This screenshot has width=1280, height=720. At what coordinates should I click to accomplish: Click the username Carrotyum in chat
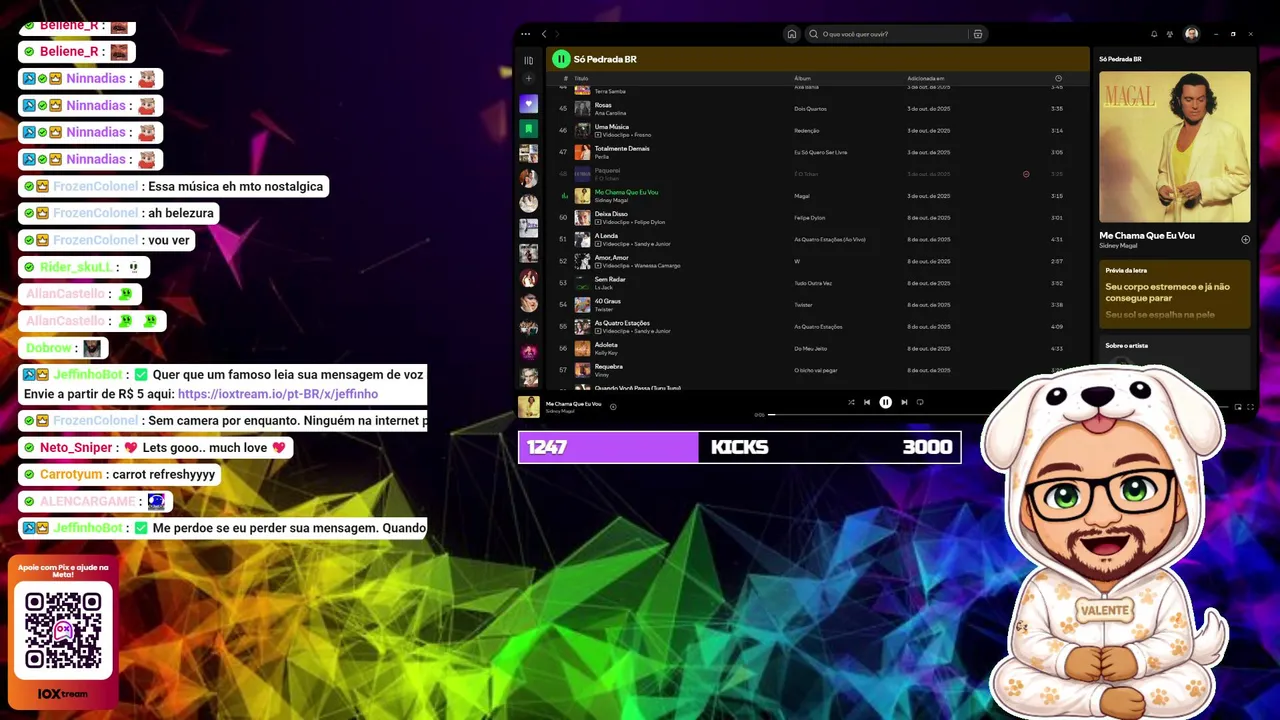(71, 474)
